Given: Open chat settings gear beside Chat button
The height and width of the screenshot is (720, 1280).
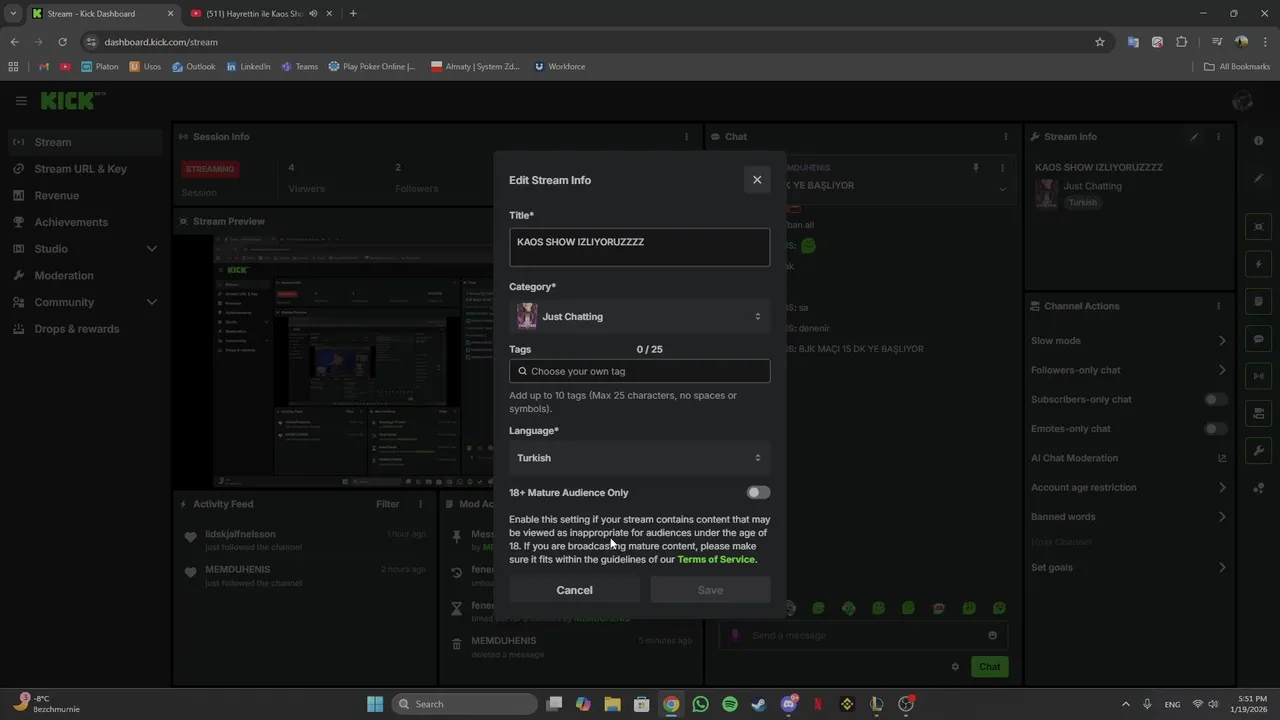Looking at the screenshot, I should pyautogui.click(x=955, y=667).
